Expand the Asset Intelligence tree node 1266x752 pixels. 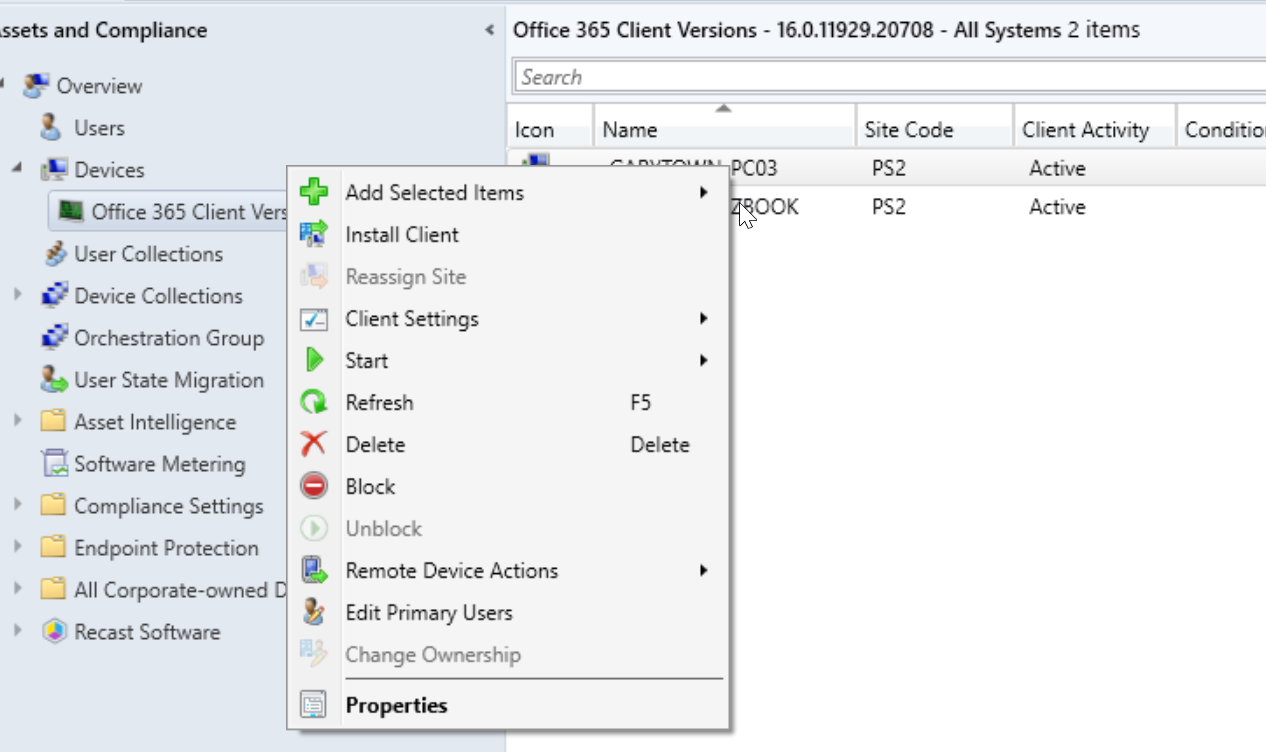coord(17,422)
